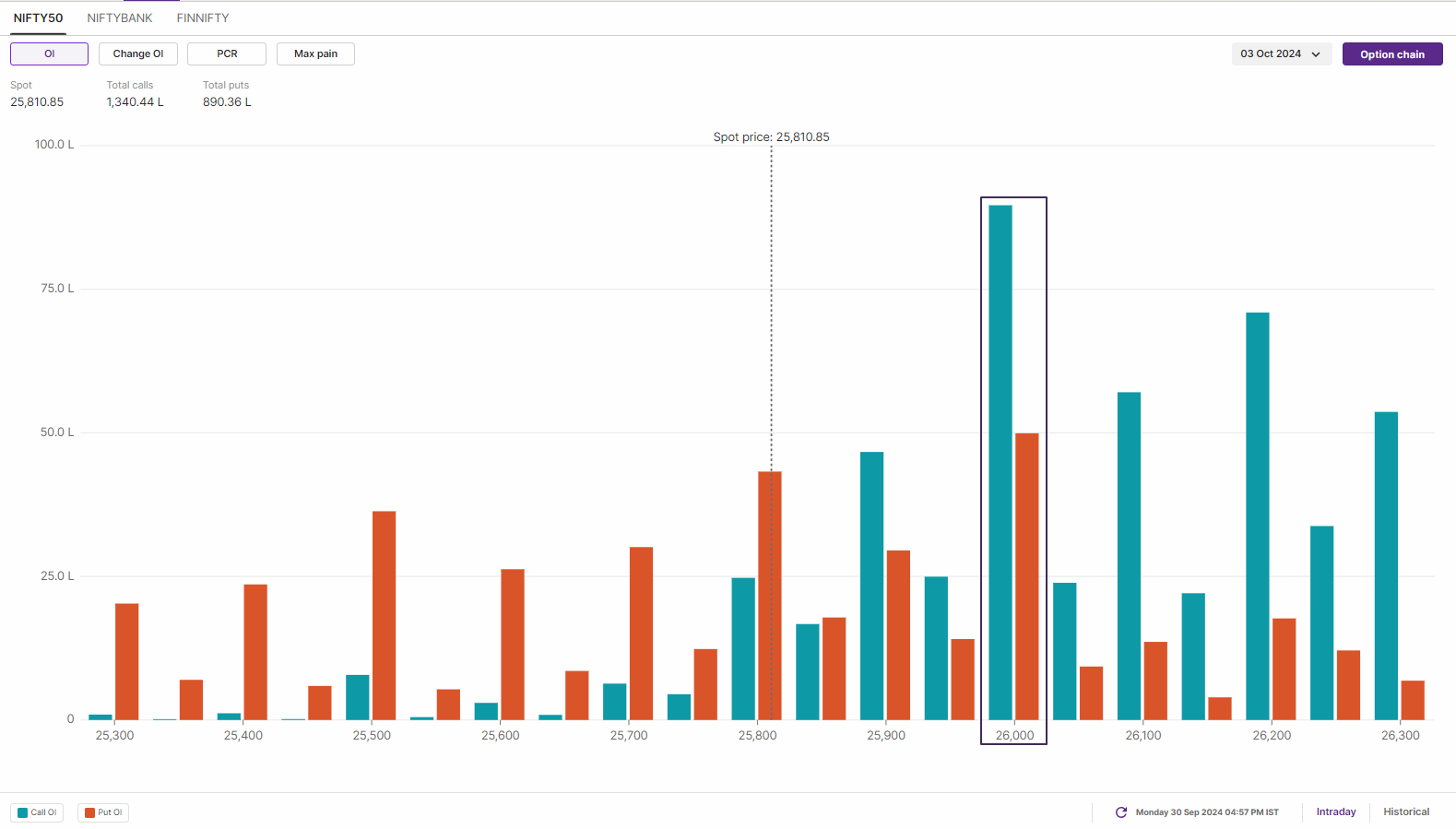
Task: Click the Total puts value 890.36 L
Action: [227, 101]
